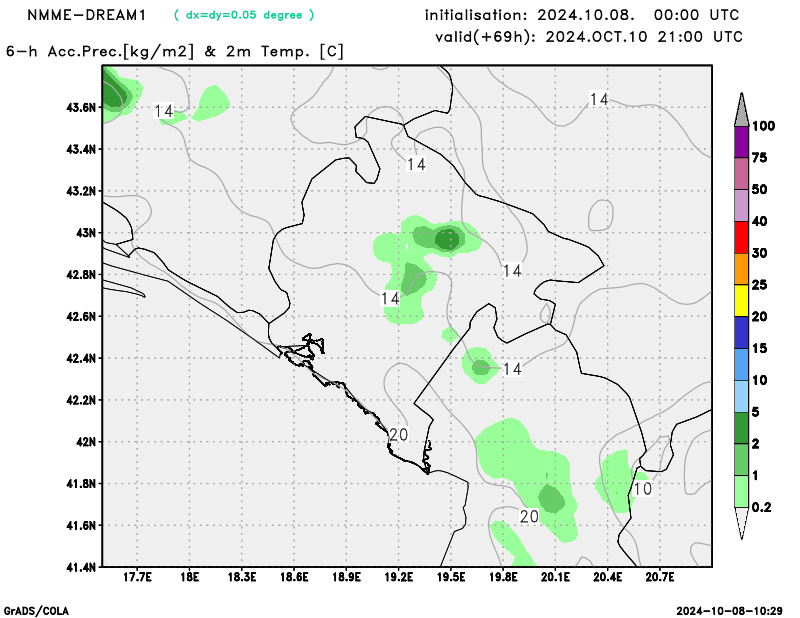Click the legend value 75

point(760,158)
